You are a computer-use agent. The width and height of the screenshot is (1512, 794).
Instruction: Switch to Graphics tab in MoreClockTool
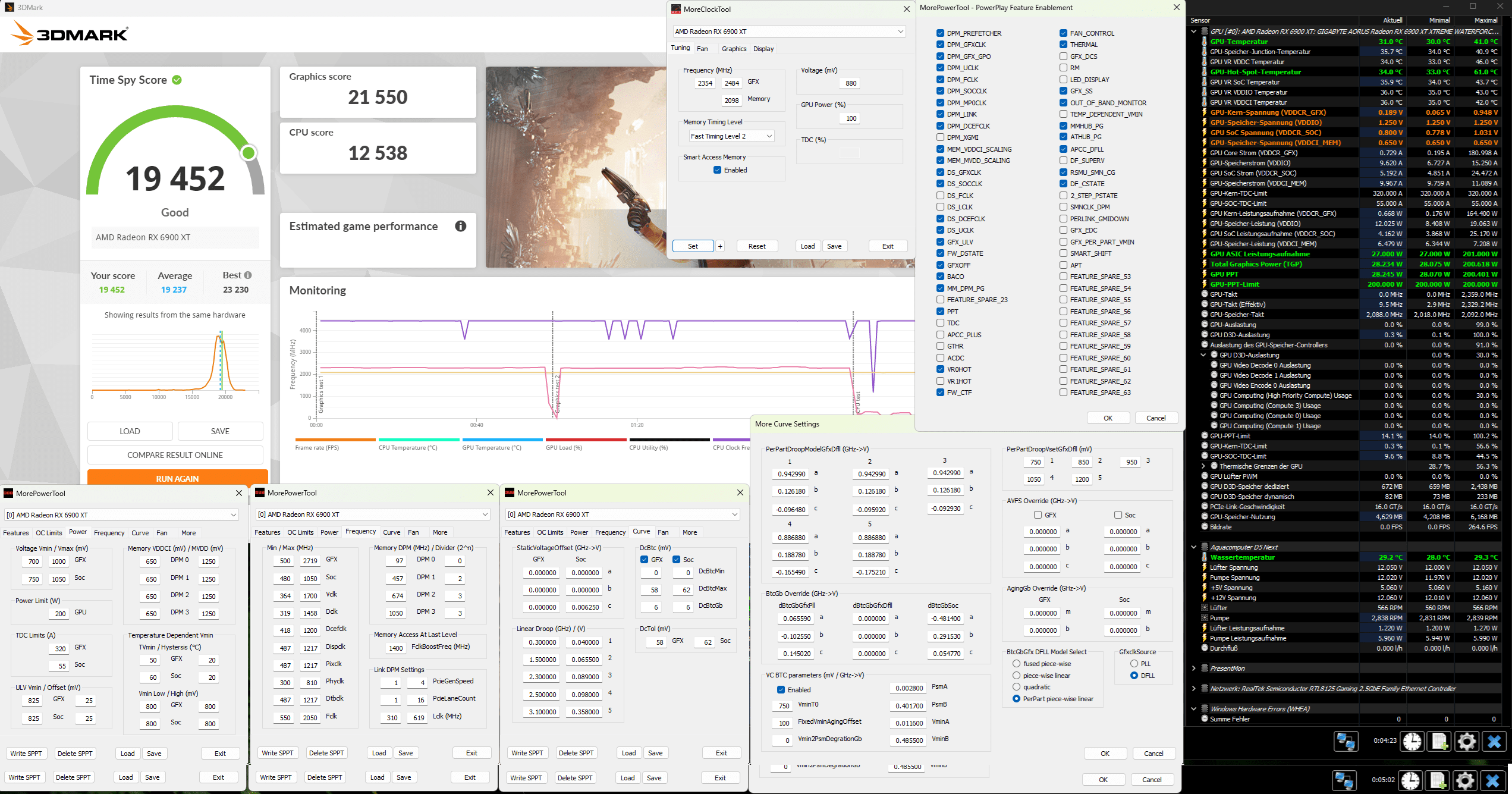[x=734, y=49]
